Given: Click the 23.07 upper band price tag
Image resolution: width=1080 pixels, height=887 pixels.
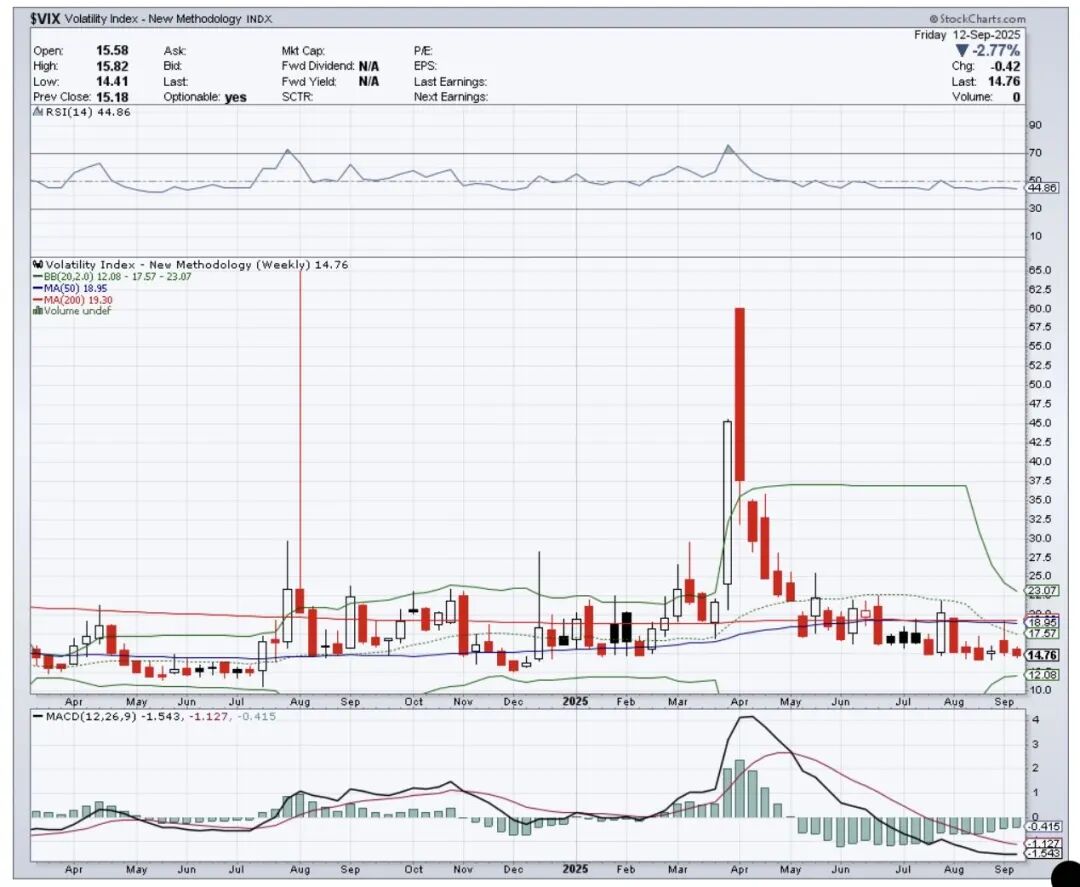Looking at the screenshot, I should click(1042, 591).
